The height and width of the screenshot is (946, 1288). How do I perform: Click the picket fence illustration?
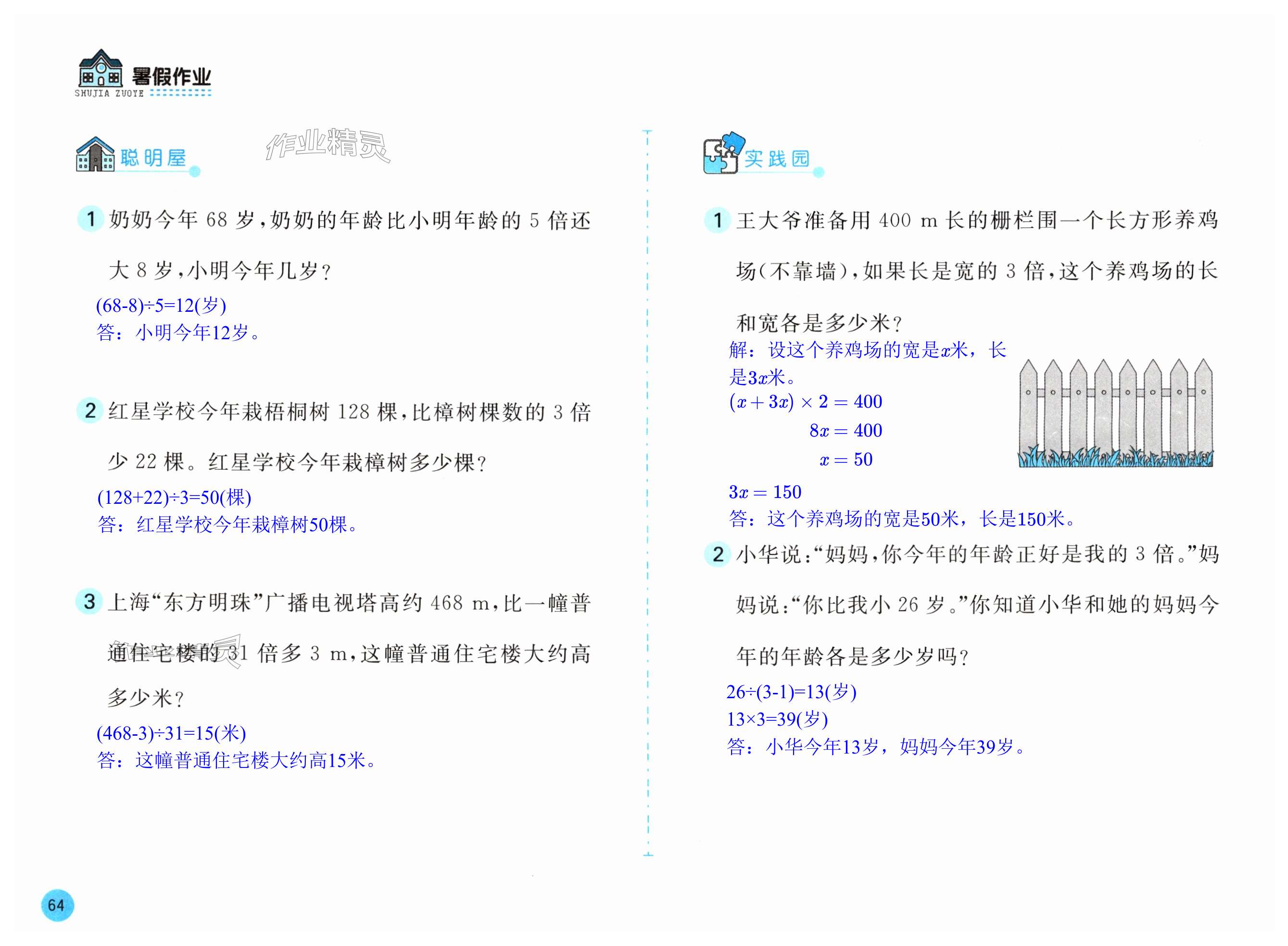1115,413
